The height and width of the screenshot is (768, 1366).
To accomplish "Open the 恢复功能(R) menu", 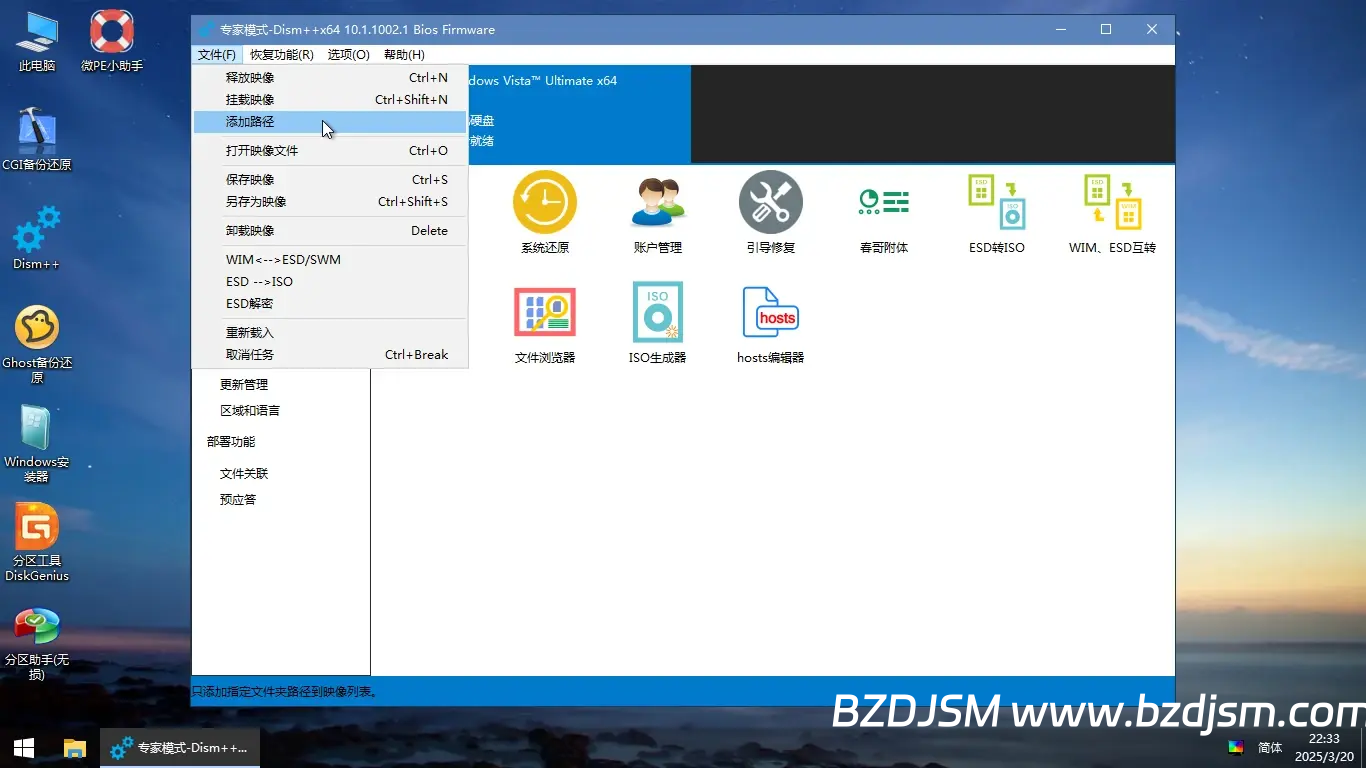I will point(282,55).
